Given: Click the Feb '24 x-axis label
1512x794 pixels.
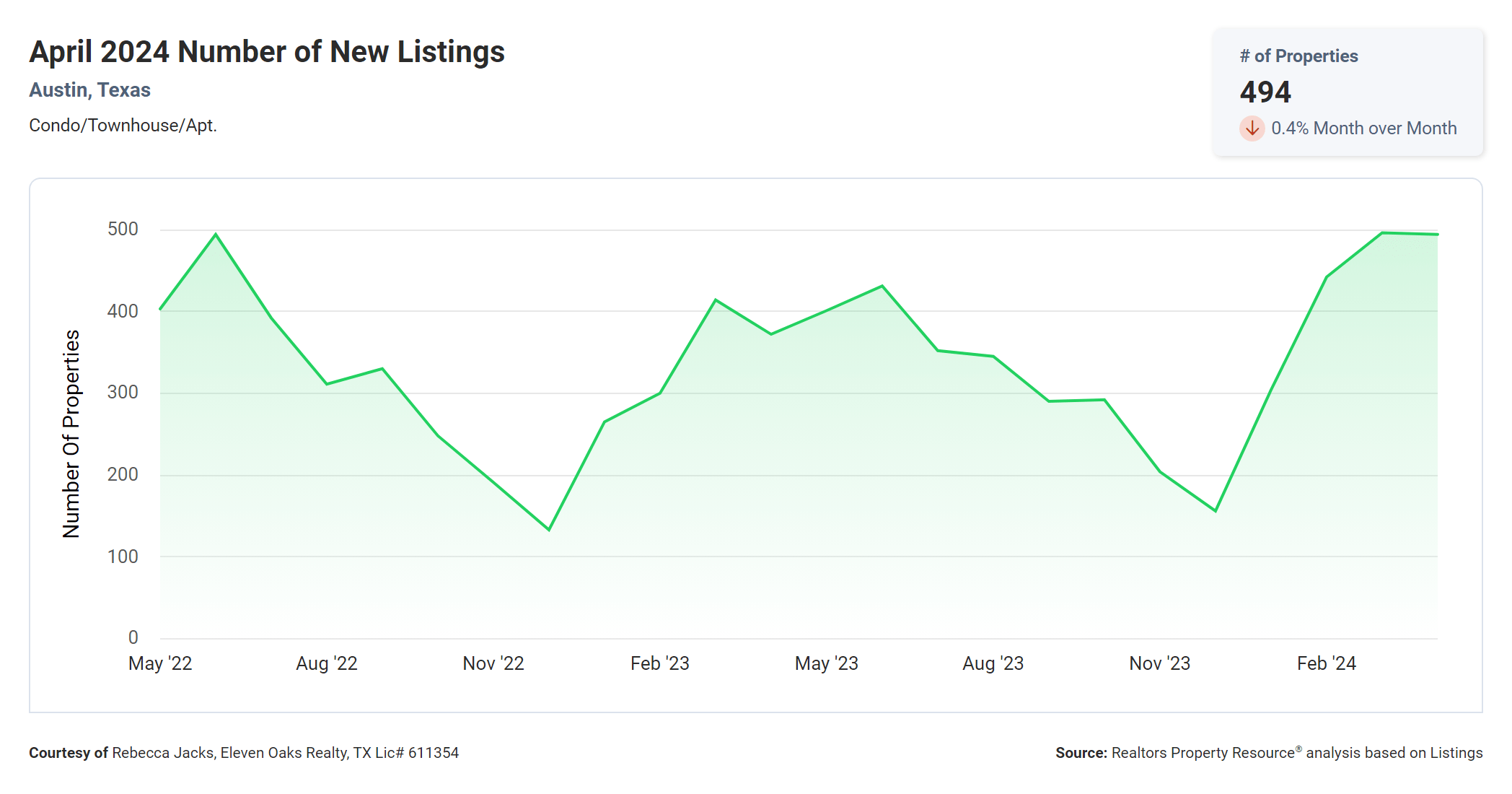Looking at the screenshot, I should 1327,663.
